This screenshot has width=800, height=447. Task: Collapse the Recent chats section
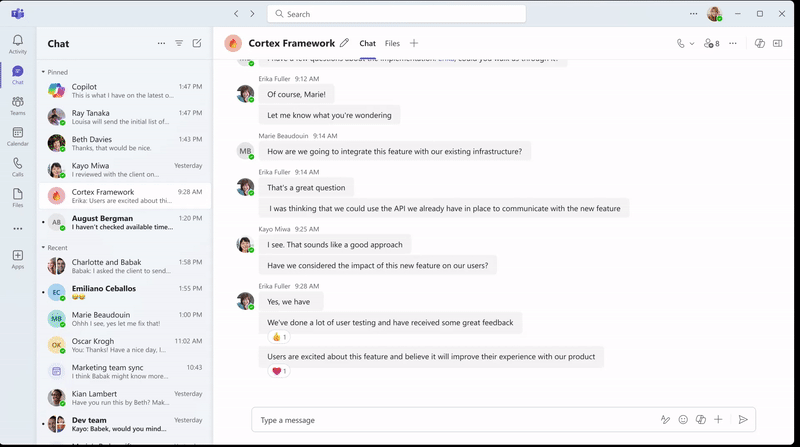click(43, 247)
